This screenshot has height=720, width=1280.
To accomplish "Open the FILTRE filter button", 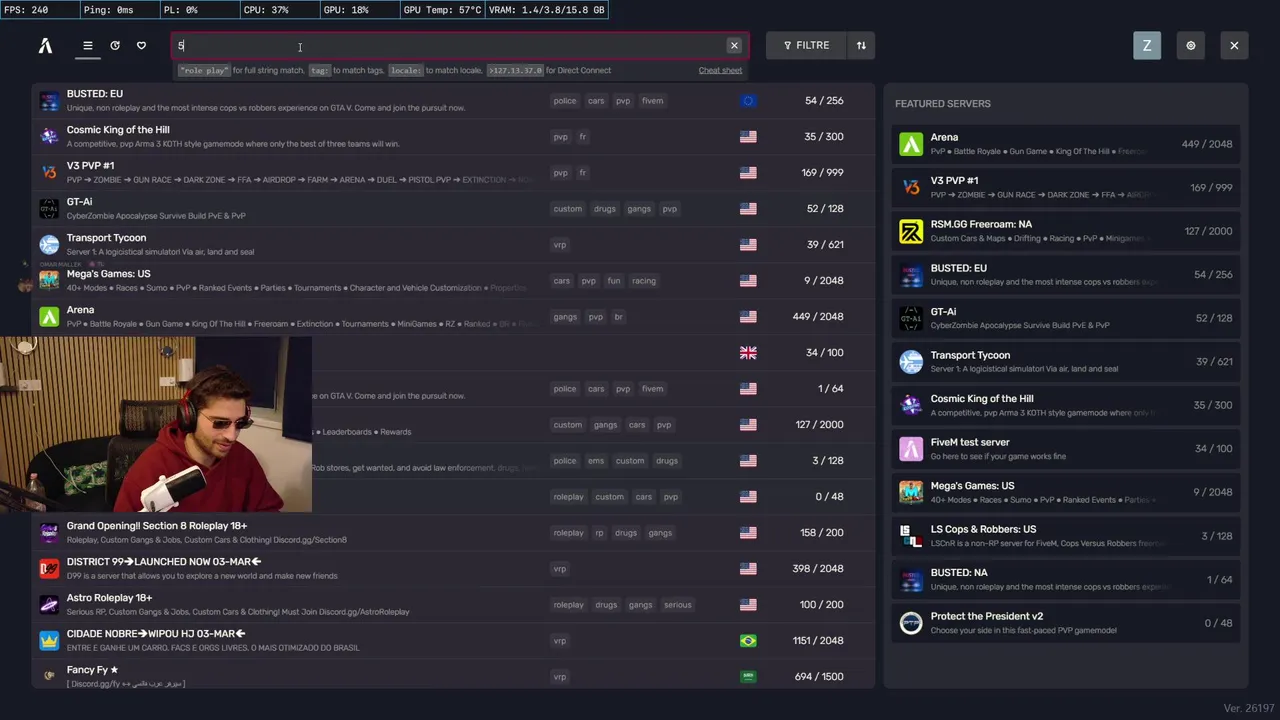I will pyautogui.click(x=806, y=45).
